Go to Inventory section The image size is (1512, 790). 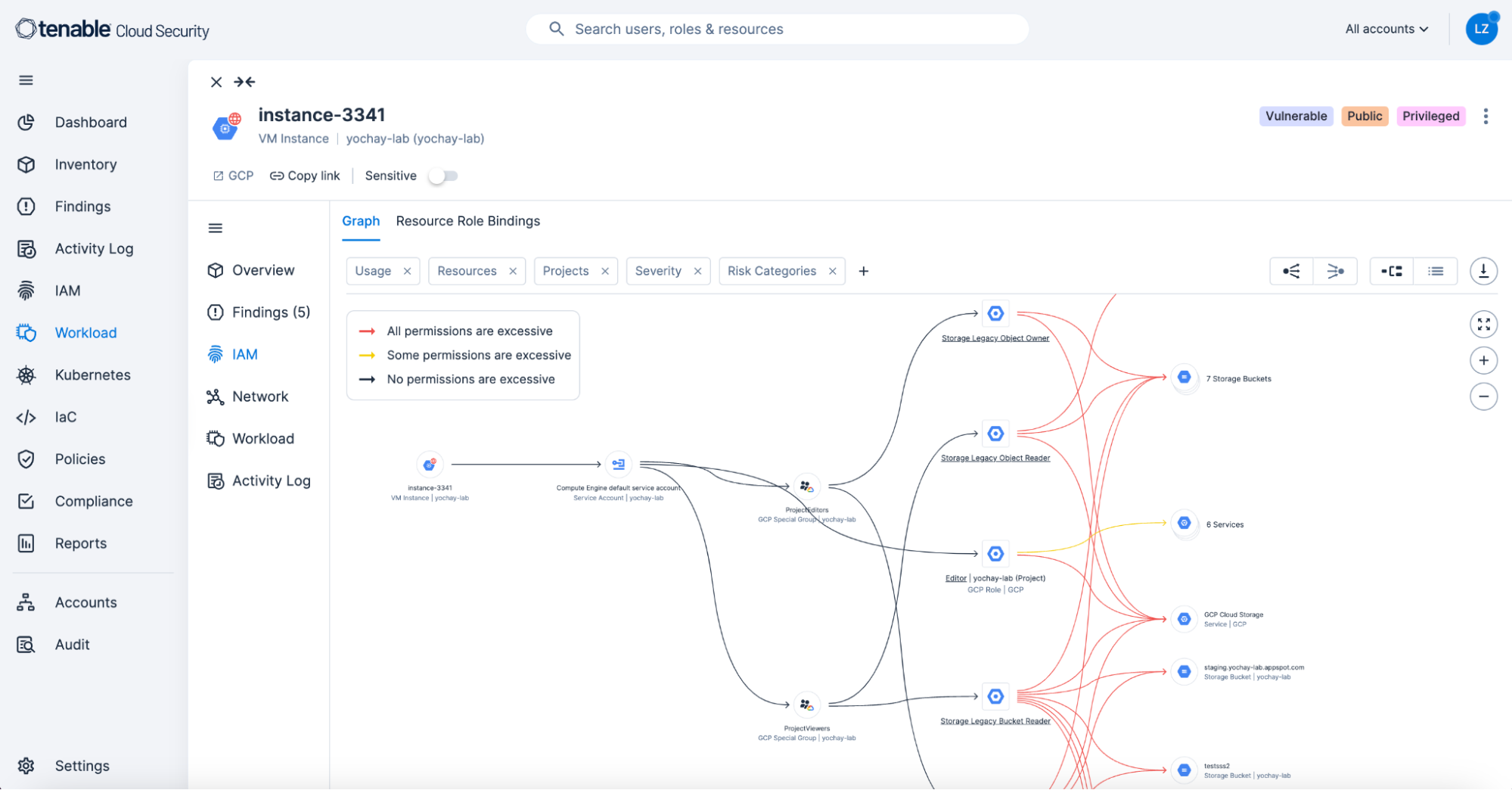click(85, 164)
